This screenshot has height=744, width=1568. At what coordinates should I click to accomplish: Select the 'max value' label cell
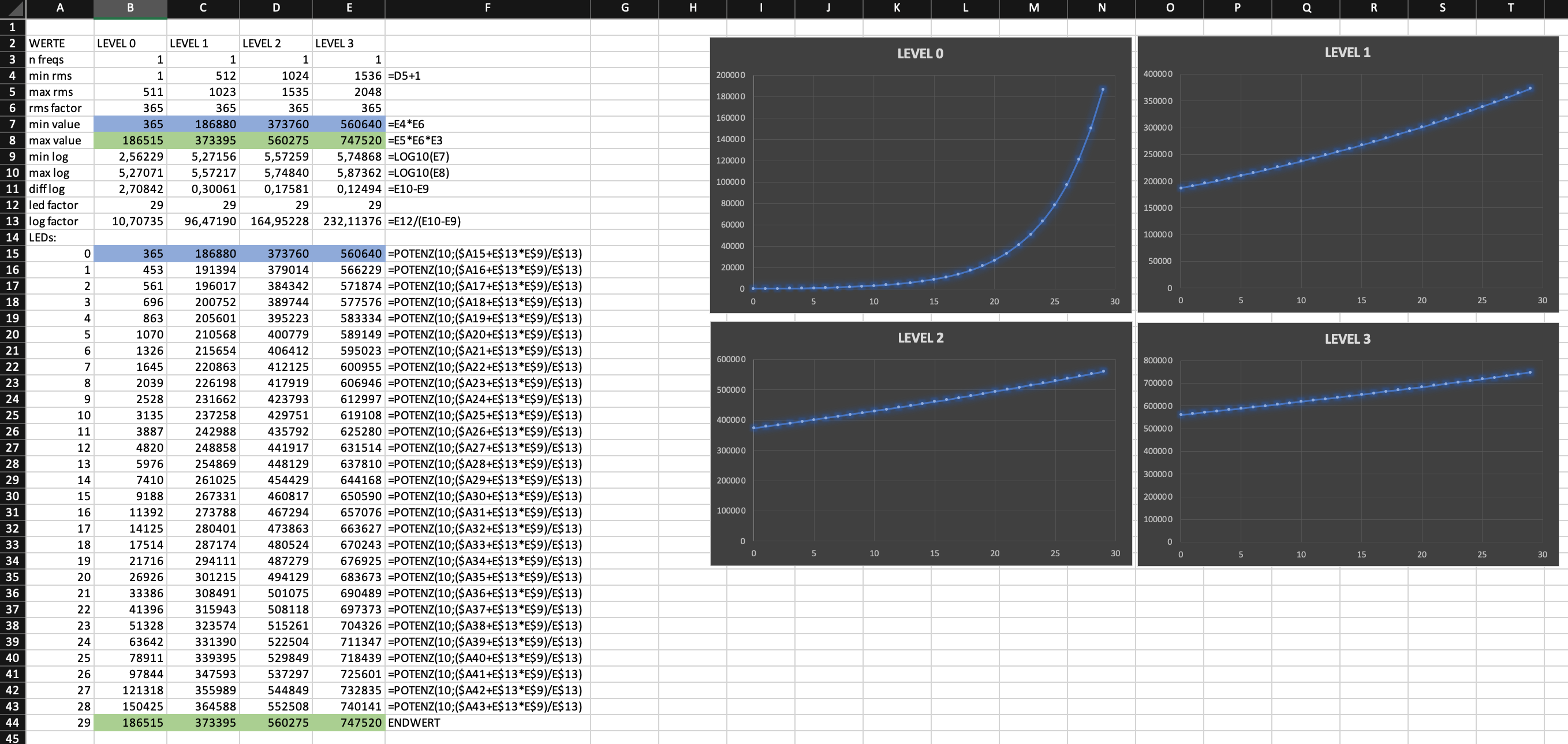click(60, 140)
